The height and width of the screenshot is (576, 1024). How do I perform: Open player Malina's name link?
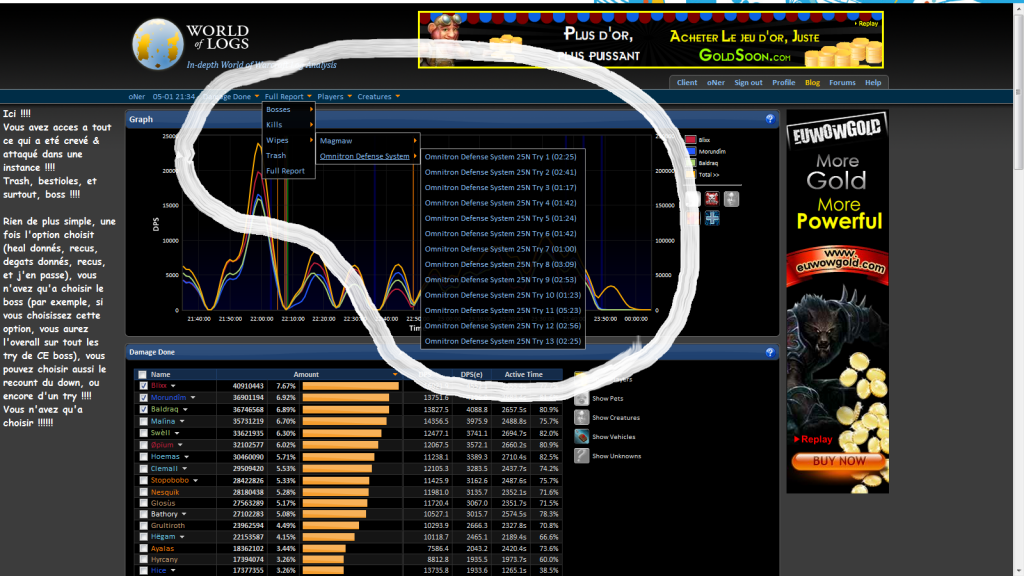[163, 421]
